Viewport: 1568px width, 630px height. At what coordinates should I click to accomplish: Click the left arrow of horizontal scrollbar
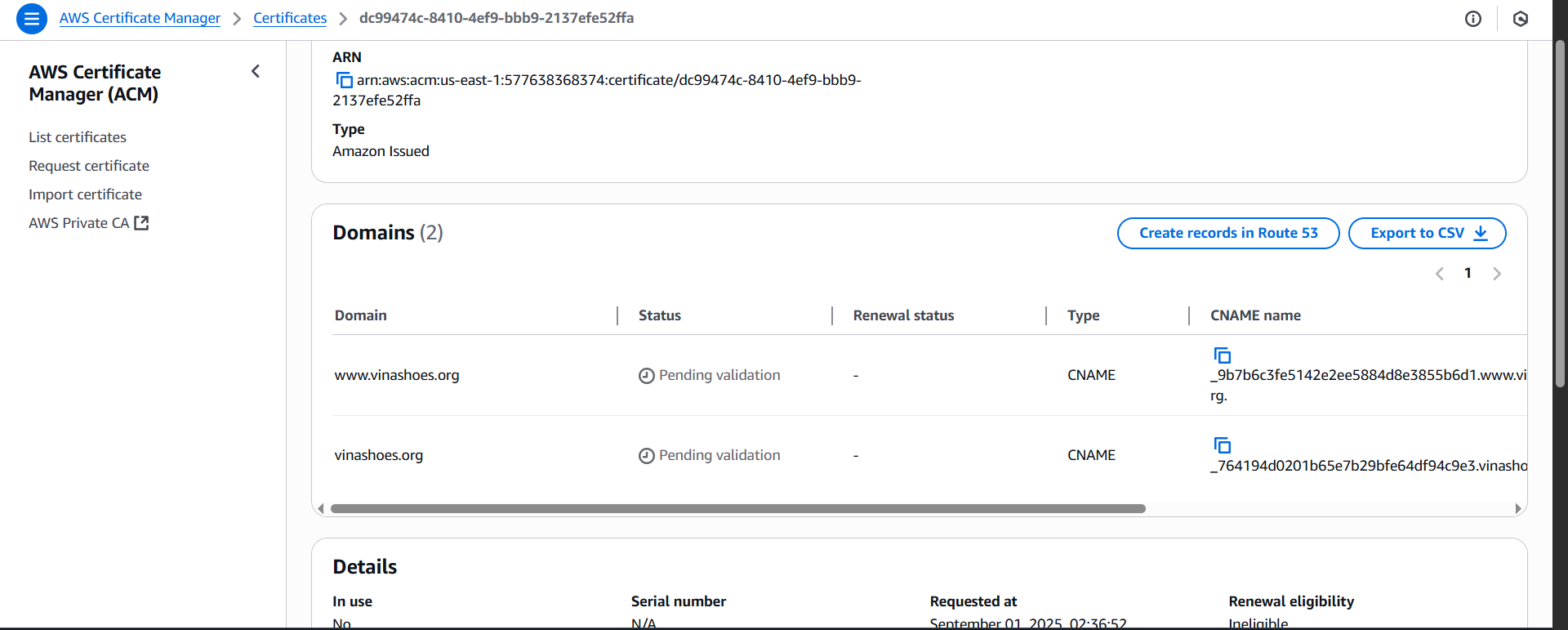(320, 508)
